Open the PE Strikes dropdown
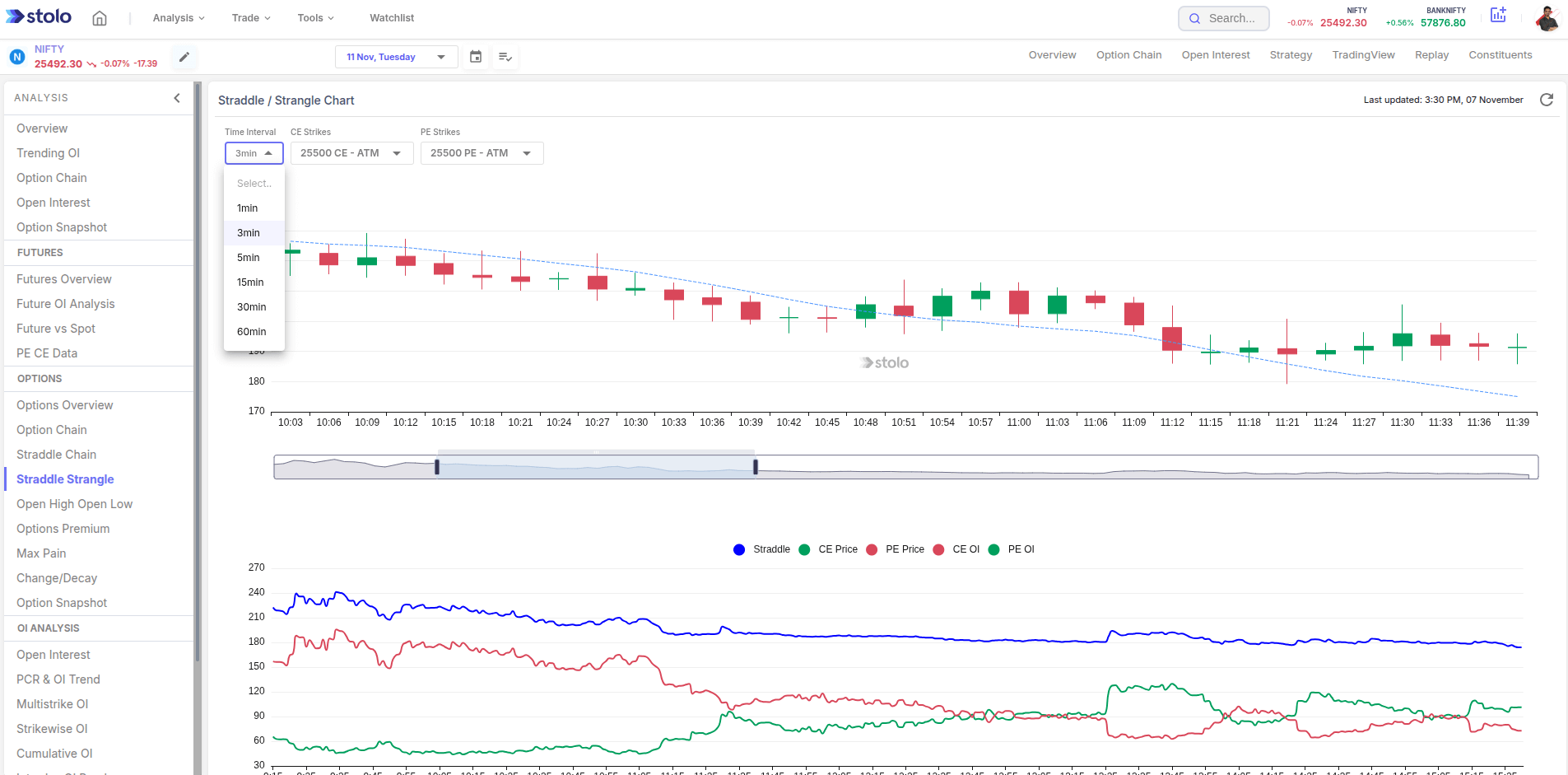This screenshot has height=775, width=1568. click(482, 153)
